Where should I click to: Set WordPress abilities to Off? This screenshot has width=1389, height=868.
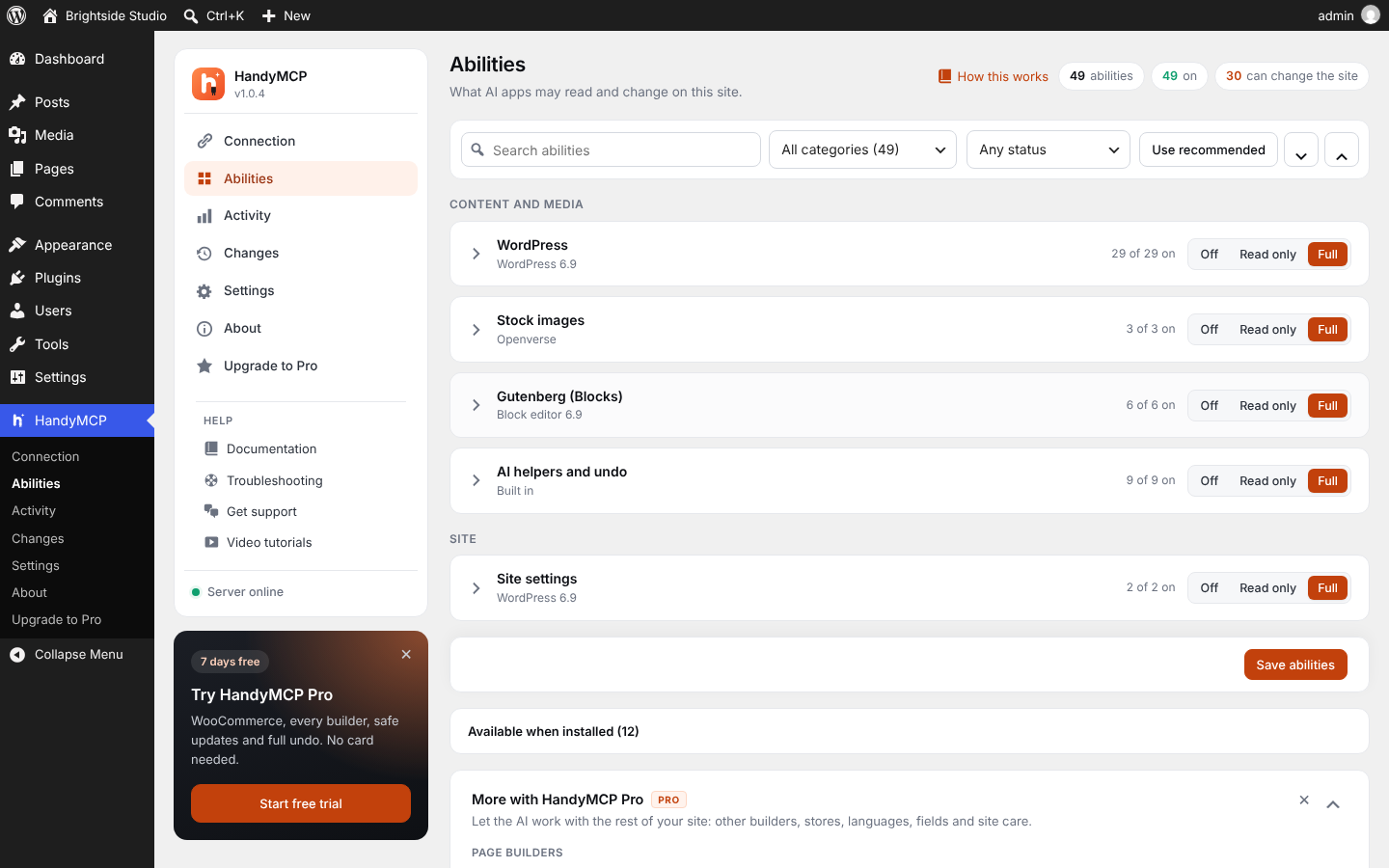pos(1210,255)
